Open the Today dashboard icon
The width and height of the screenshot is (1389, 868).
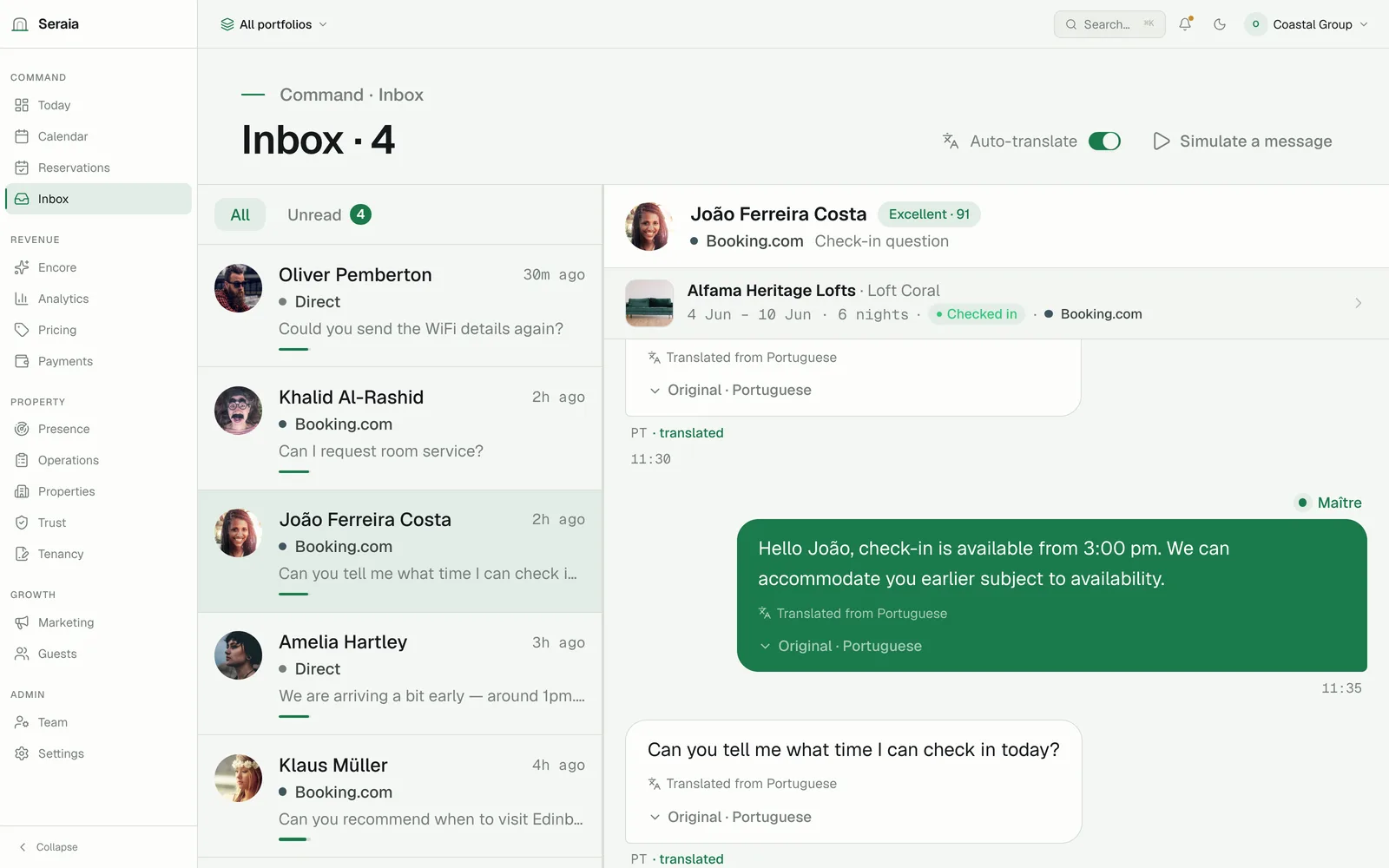pyautogui.click(x=22, y=105)
